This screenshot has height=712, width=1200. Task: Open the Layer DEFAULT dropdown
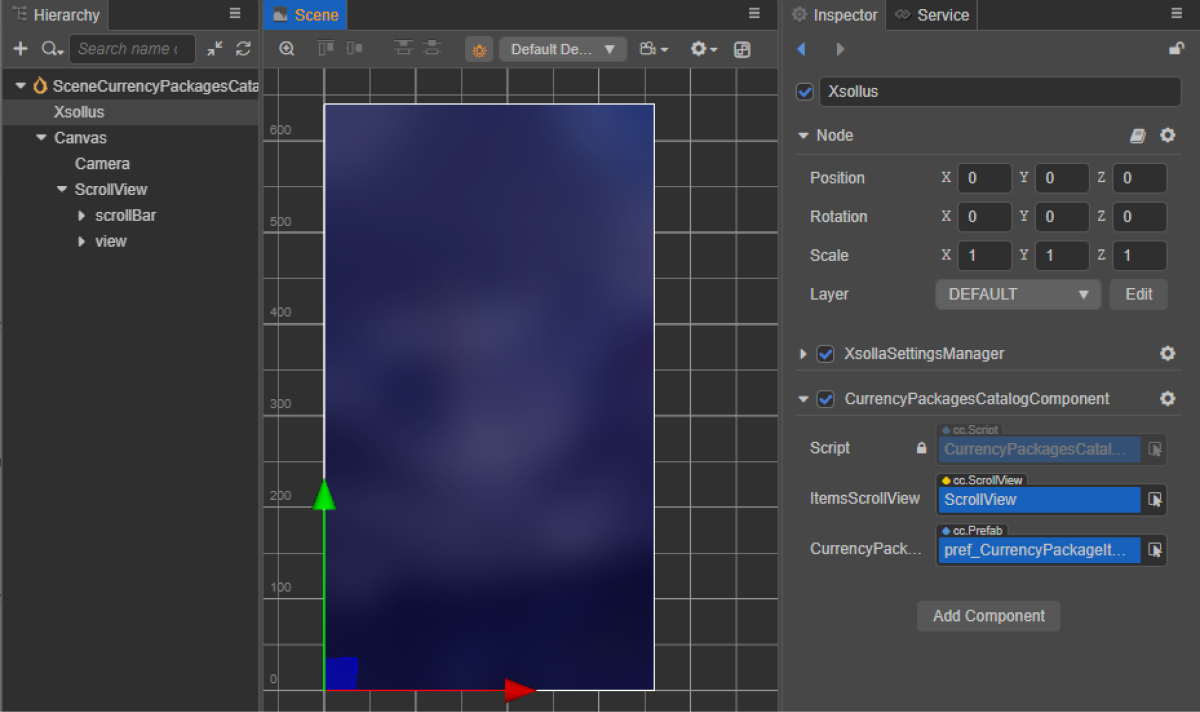(x=1017, y=295)
